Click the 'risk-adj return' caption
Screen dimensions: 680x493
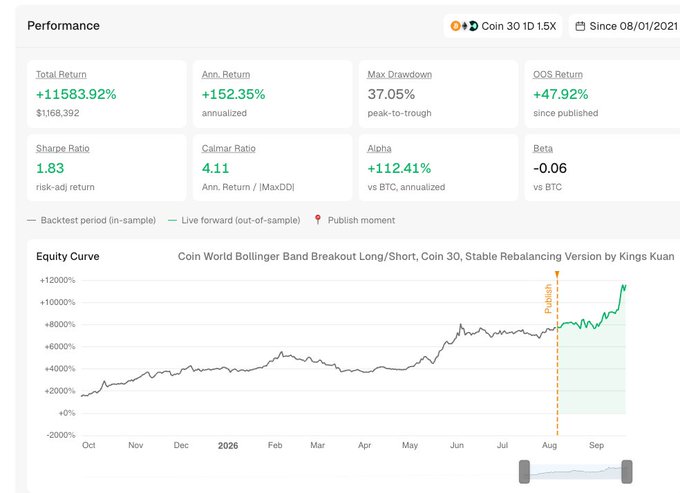pos(65,187)
